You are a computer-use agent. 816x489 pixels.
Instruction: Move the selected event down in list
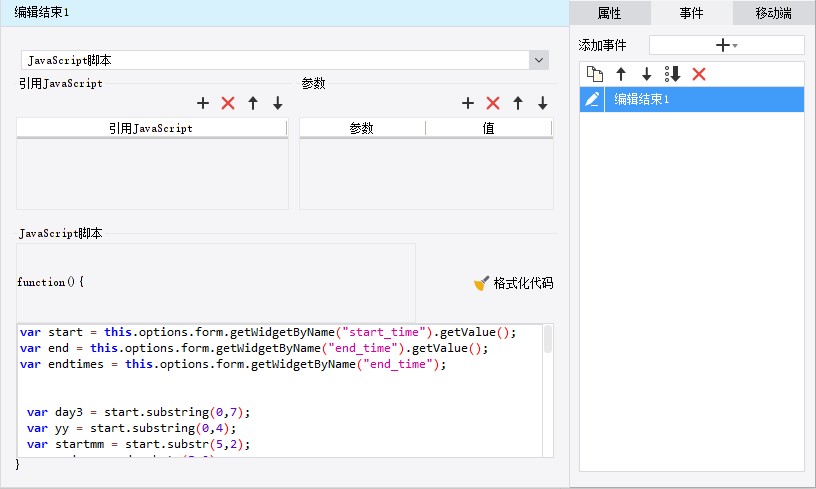pos(646,74)
